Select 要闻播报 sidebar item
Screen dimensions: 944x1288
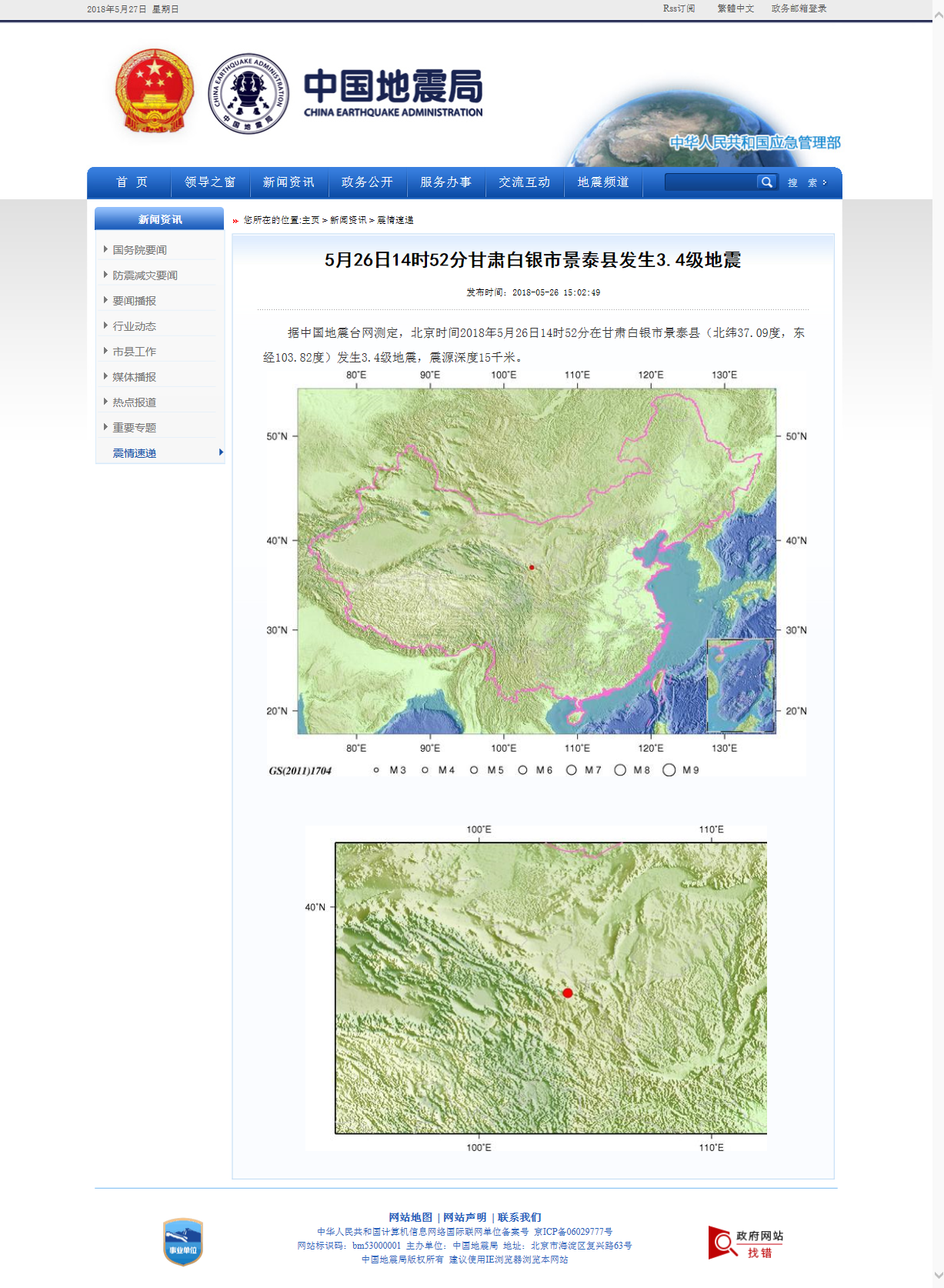(x=135, y=301)
